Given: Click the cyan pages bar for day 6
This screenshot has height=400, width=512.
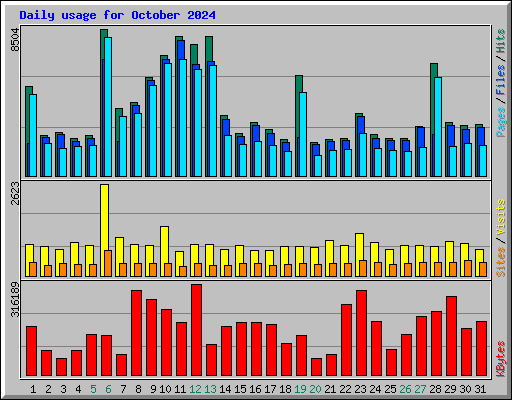Looking at the screenshot, I should 108,107.
